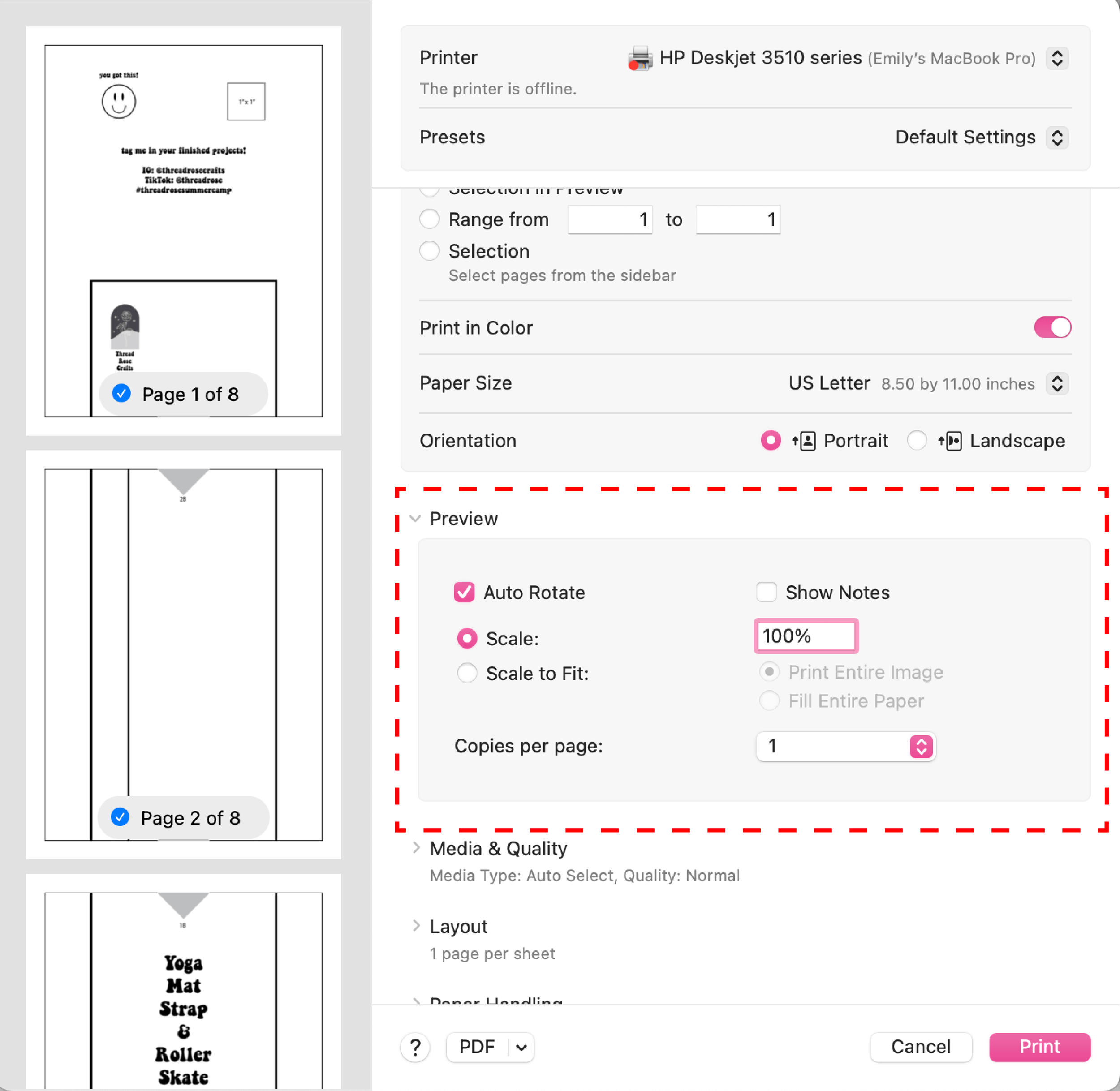This screenshot has height=1091, width=1120.
Task: Uncheck the Auto Rotate checkbox
Action: pyautogui.click(x=464, y=592)
